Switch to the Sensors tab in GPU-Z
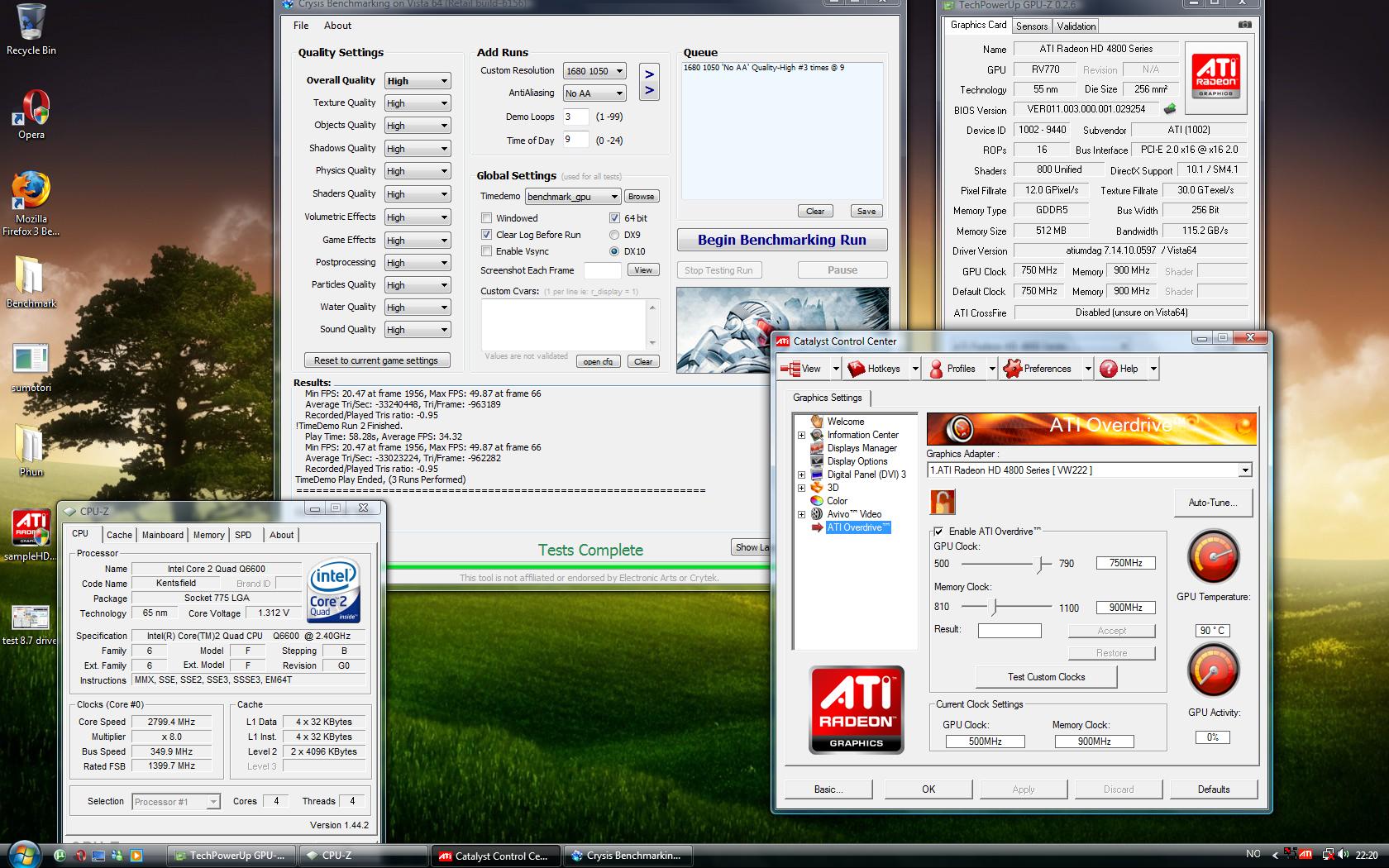Image resolution: width=1389 pixels, height=868 pixels. click(1031, 26)
